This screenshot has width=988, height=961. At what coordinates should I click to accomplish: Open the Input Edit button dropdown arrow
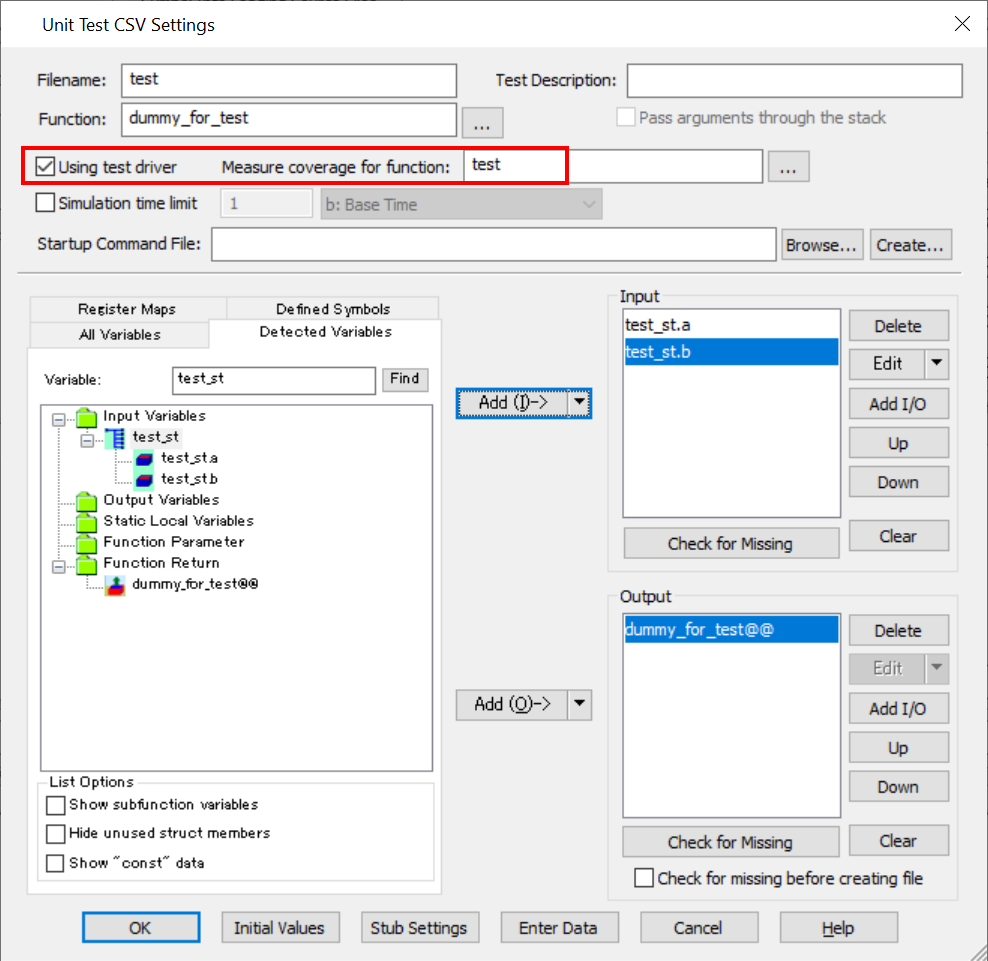pos(937,363)
